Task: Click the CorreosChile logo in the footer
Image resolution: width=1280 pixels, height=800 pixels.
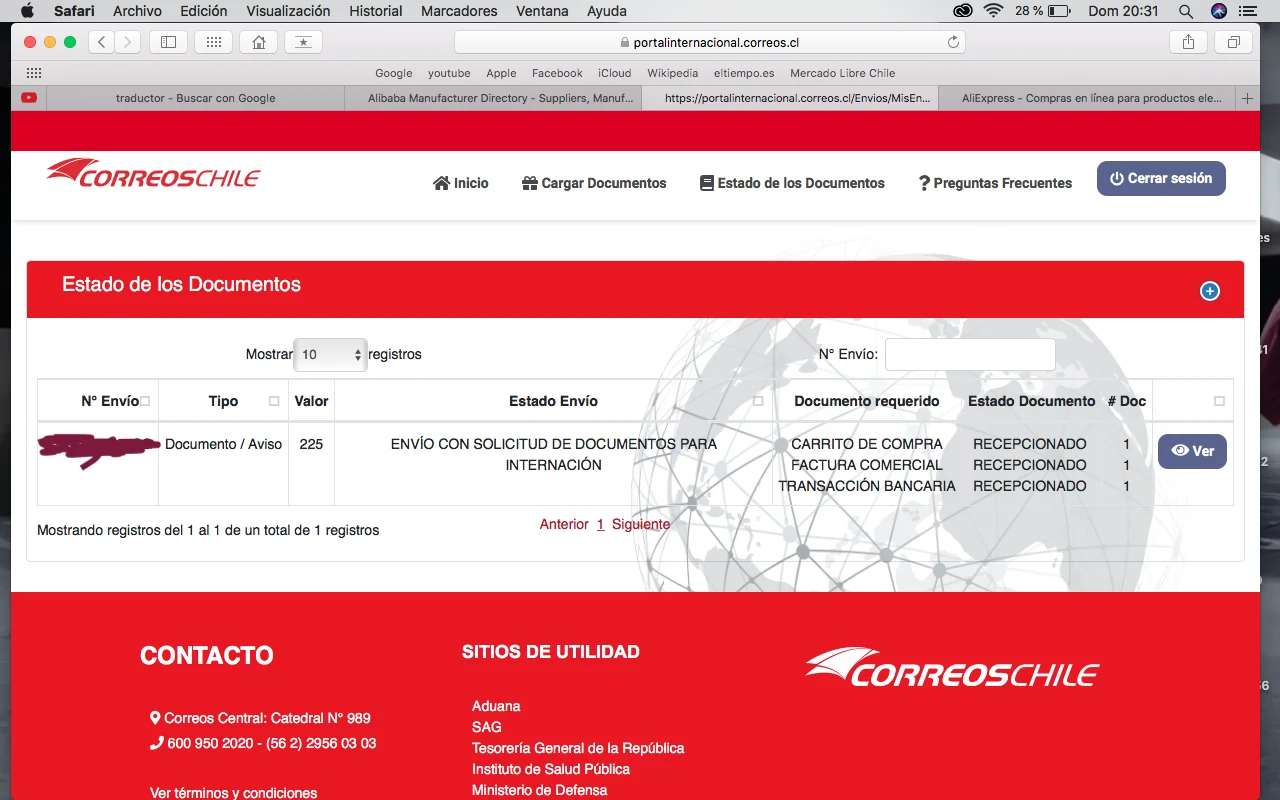Action: pyautogui.click(x=952, y=668)
